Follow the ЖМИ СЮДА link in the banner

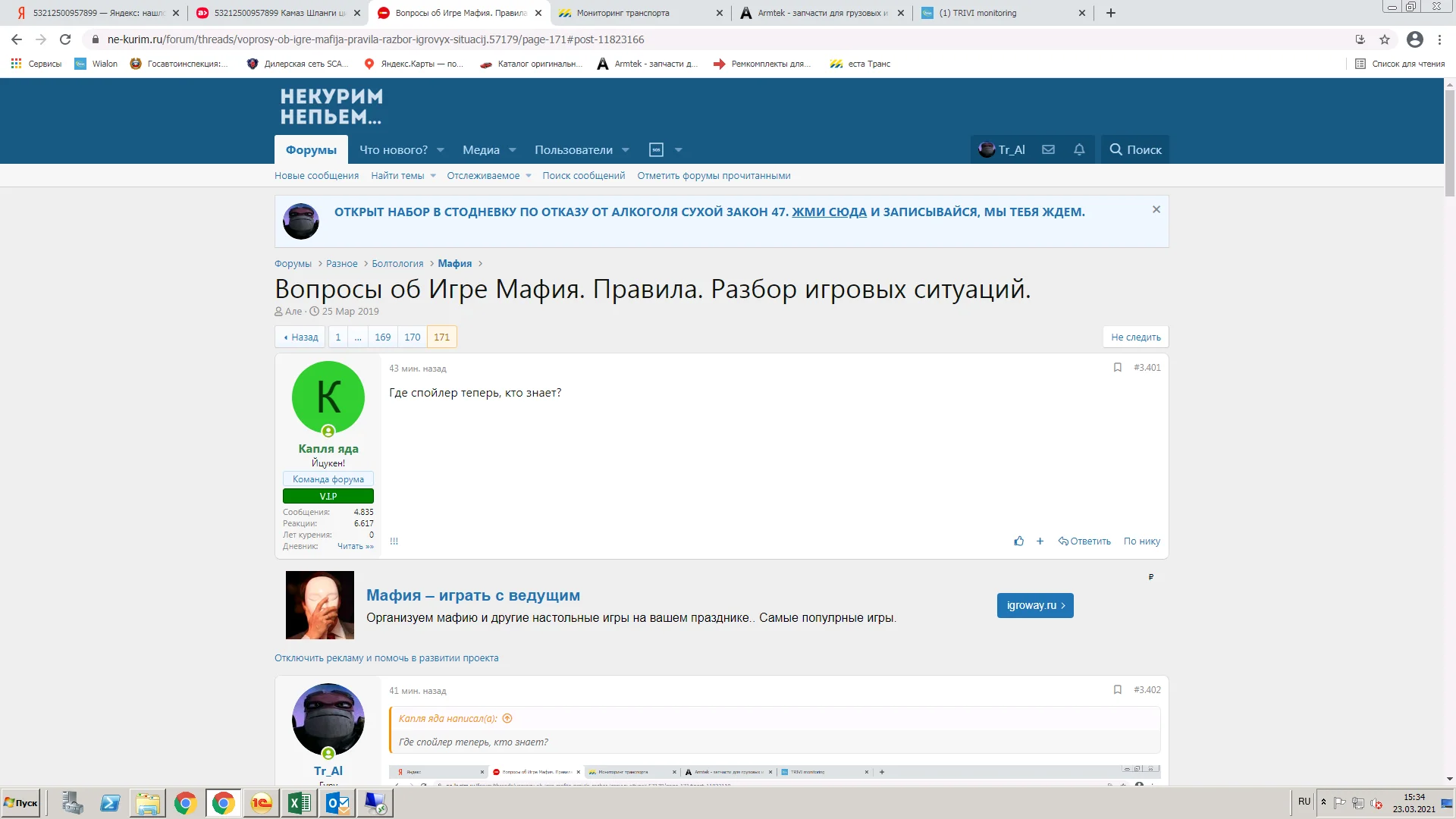coord(828,212)
